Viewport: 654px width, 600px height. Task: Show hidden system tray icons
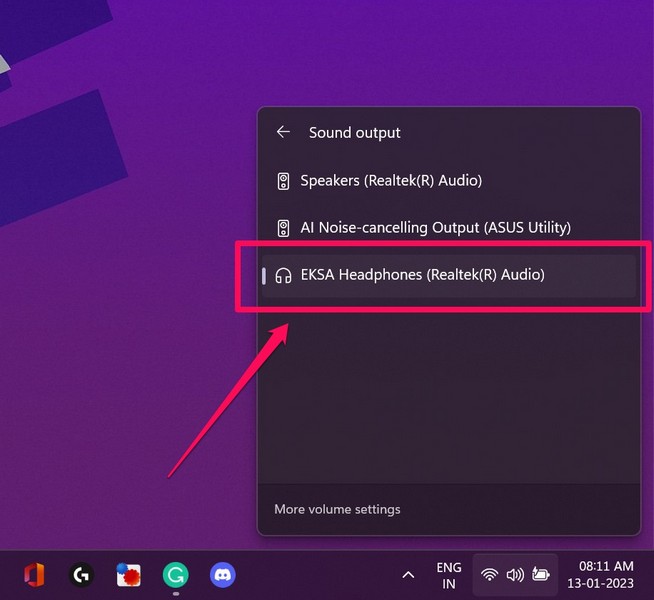(x=408, y=575)
